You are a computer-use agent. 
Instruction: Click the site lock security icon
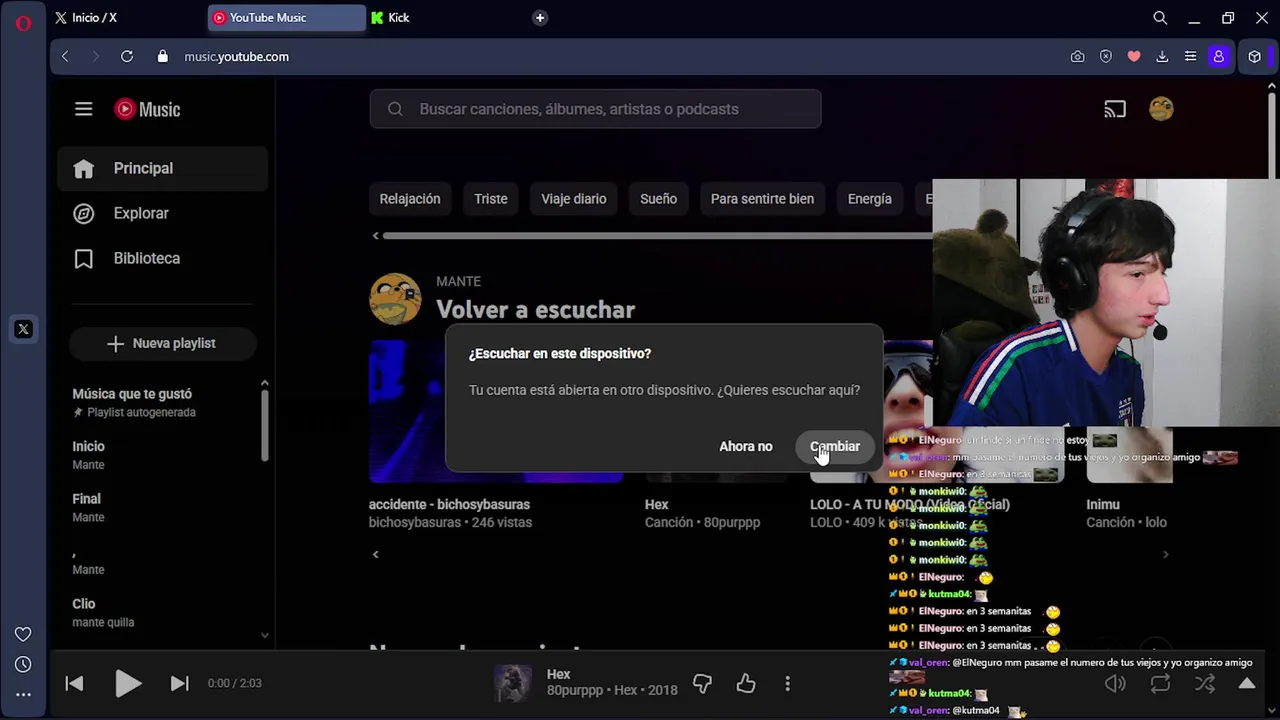point(163,57)
